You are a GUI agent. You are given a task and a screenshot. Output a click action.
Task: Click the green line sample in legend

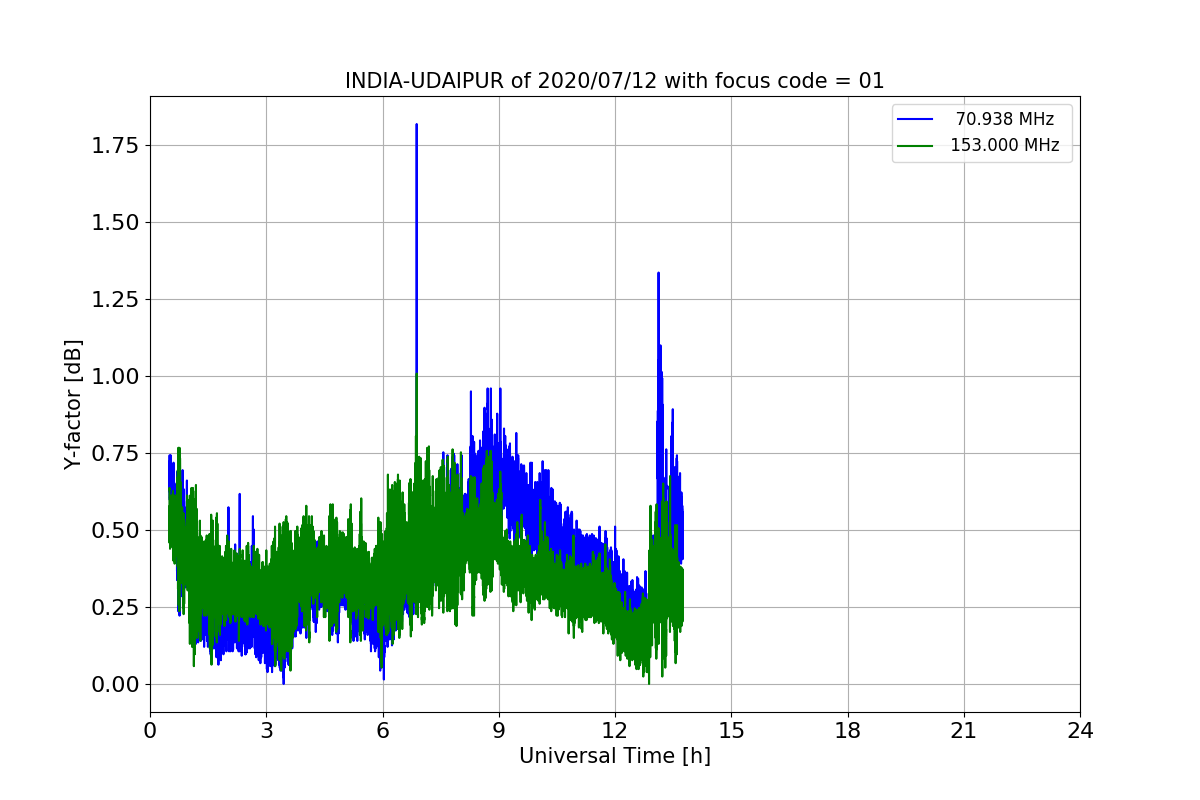pyautogui.click(x=915, y=145)
